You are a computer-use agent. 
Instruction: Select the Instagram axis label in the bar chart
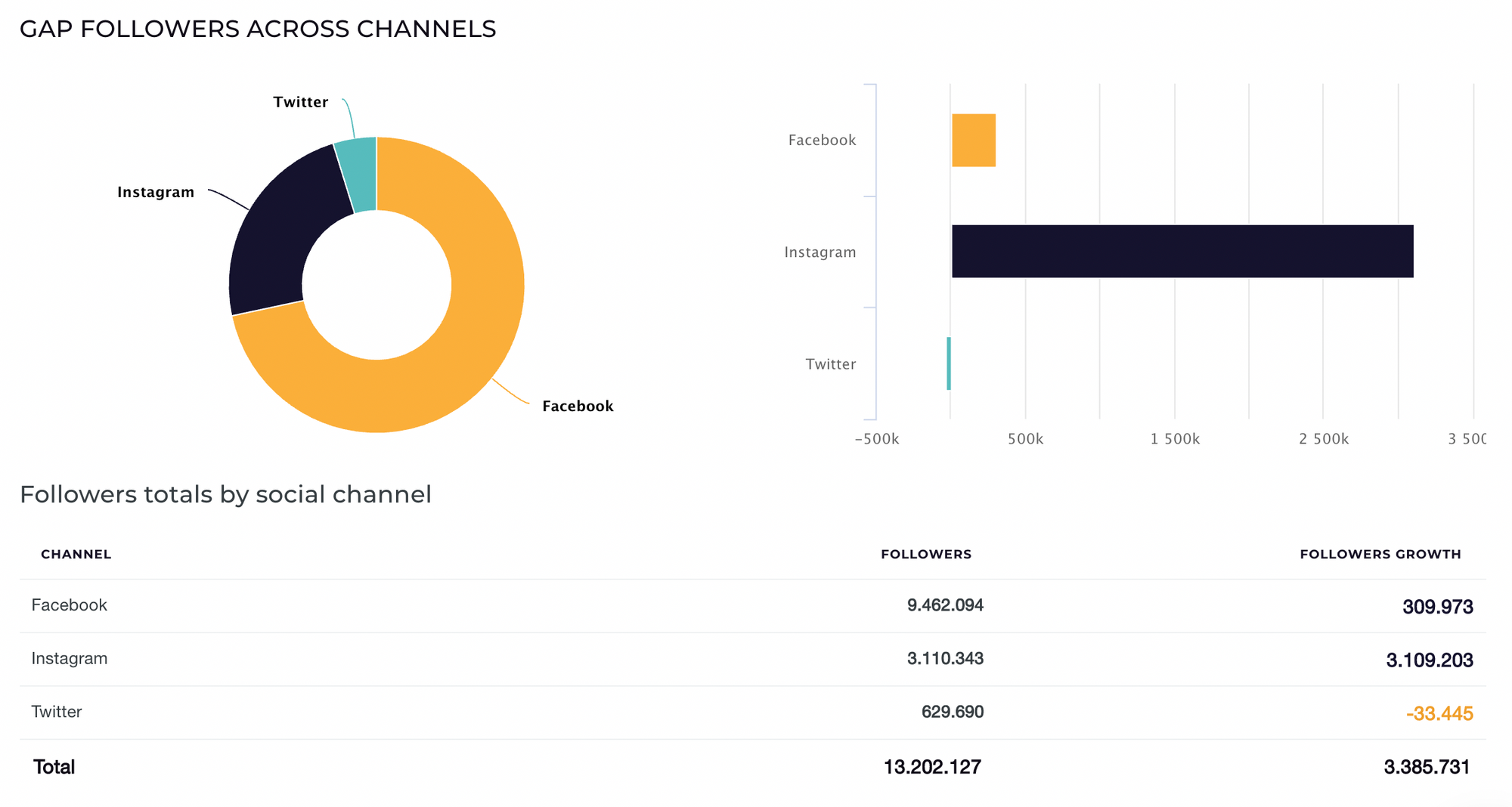(x=820, y=252)
